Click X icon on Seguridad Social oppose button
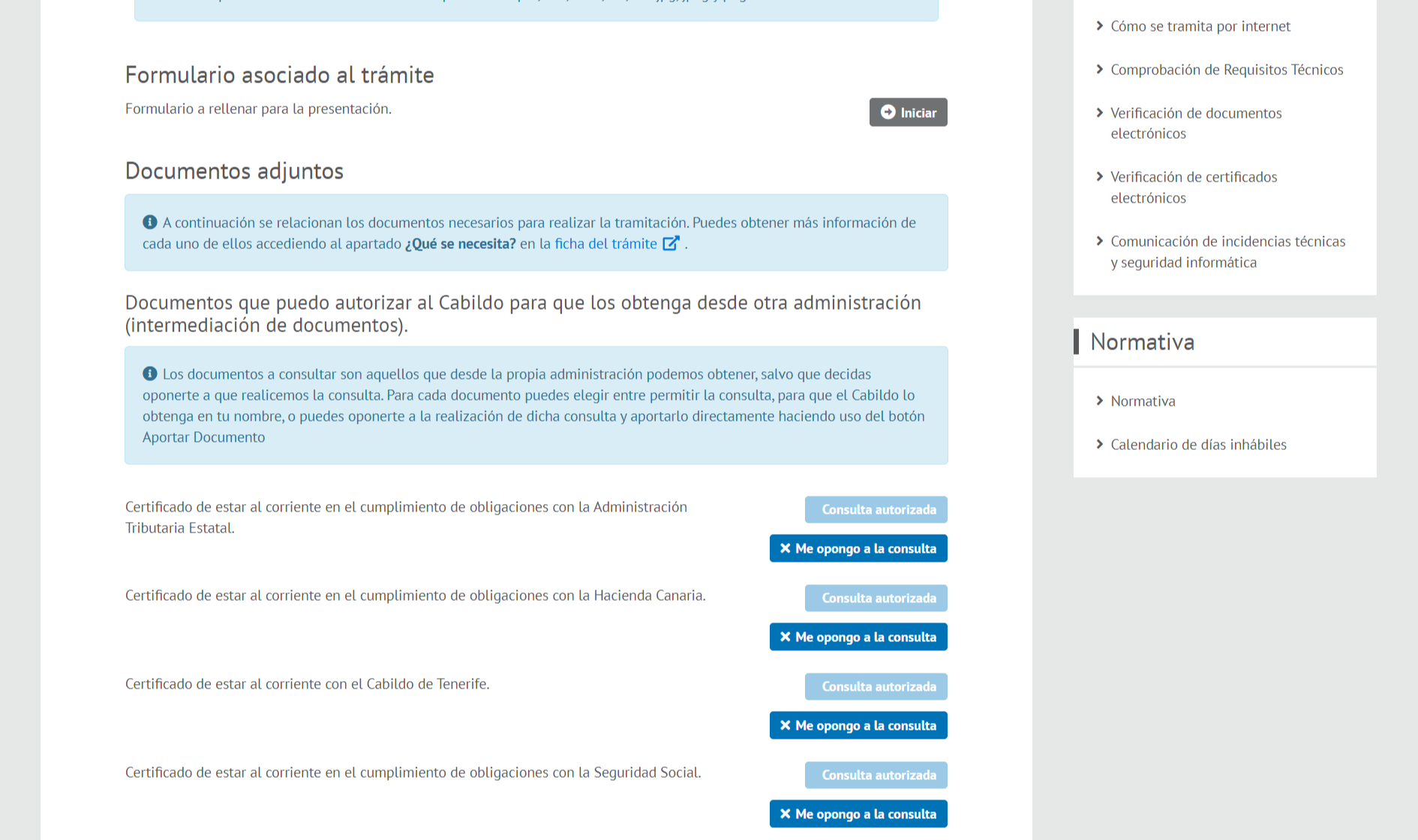 pyautogui.click(x=786, y=814)
